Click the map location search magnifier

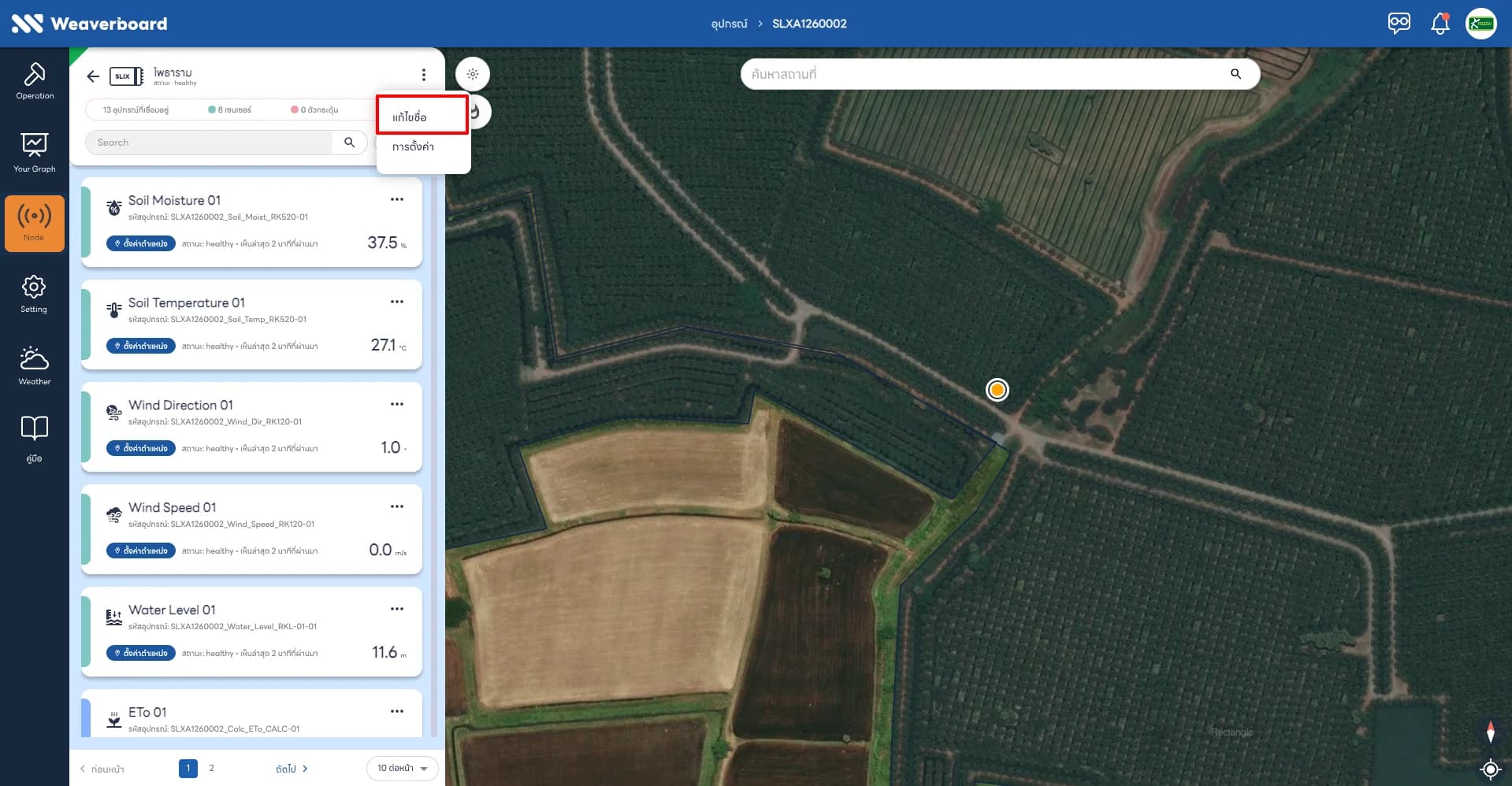(1235, 74)
